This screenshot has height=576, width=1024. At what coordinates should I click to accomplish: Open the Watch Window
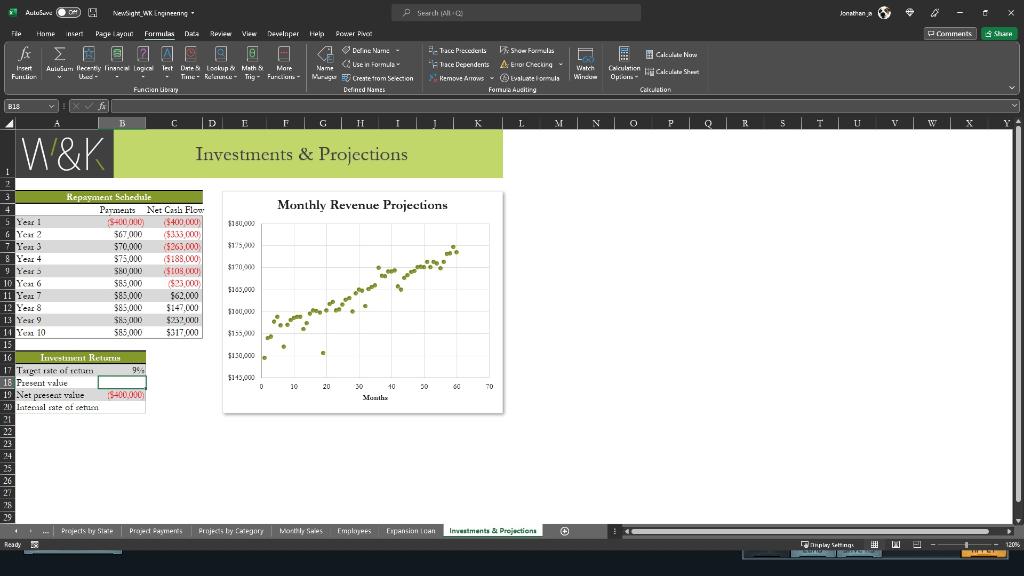point(586,62)
